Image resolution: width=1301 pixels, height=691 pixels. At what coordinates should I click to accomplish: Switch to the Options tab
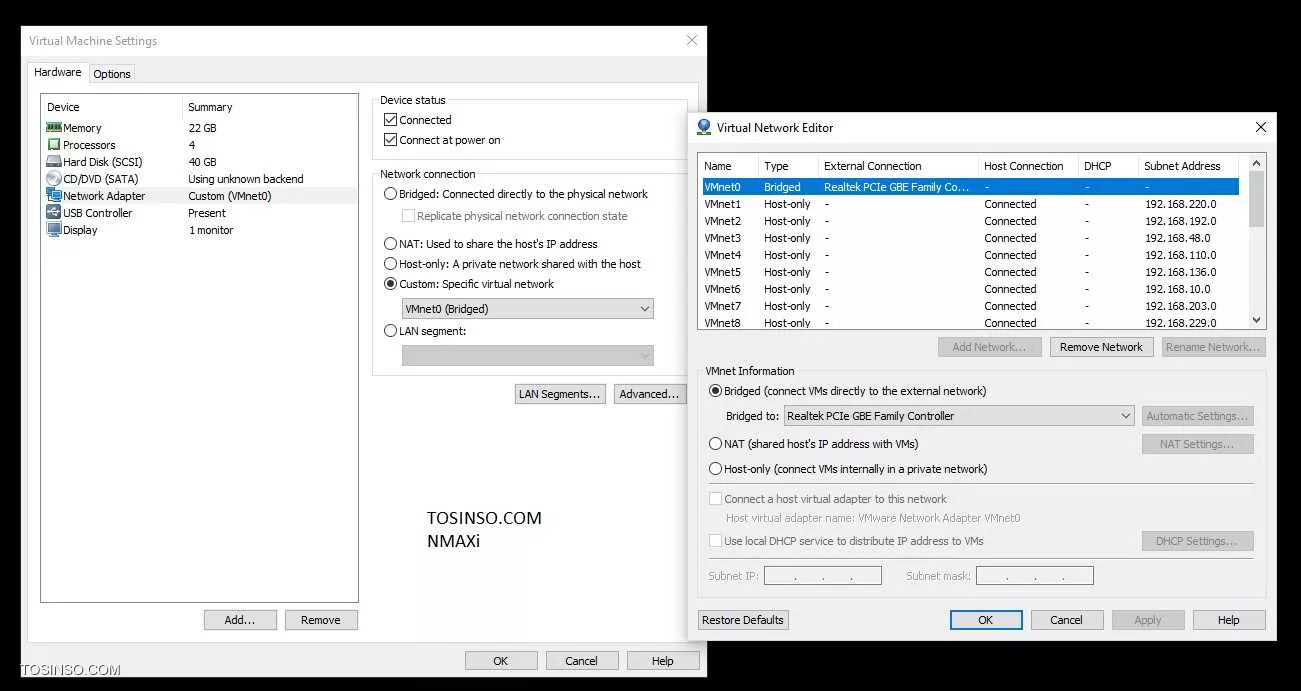point(112,74)
